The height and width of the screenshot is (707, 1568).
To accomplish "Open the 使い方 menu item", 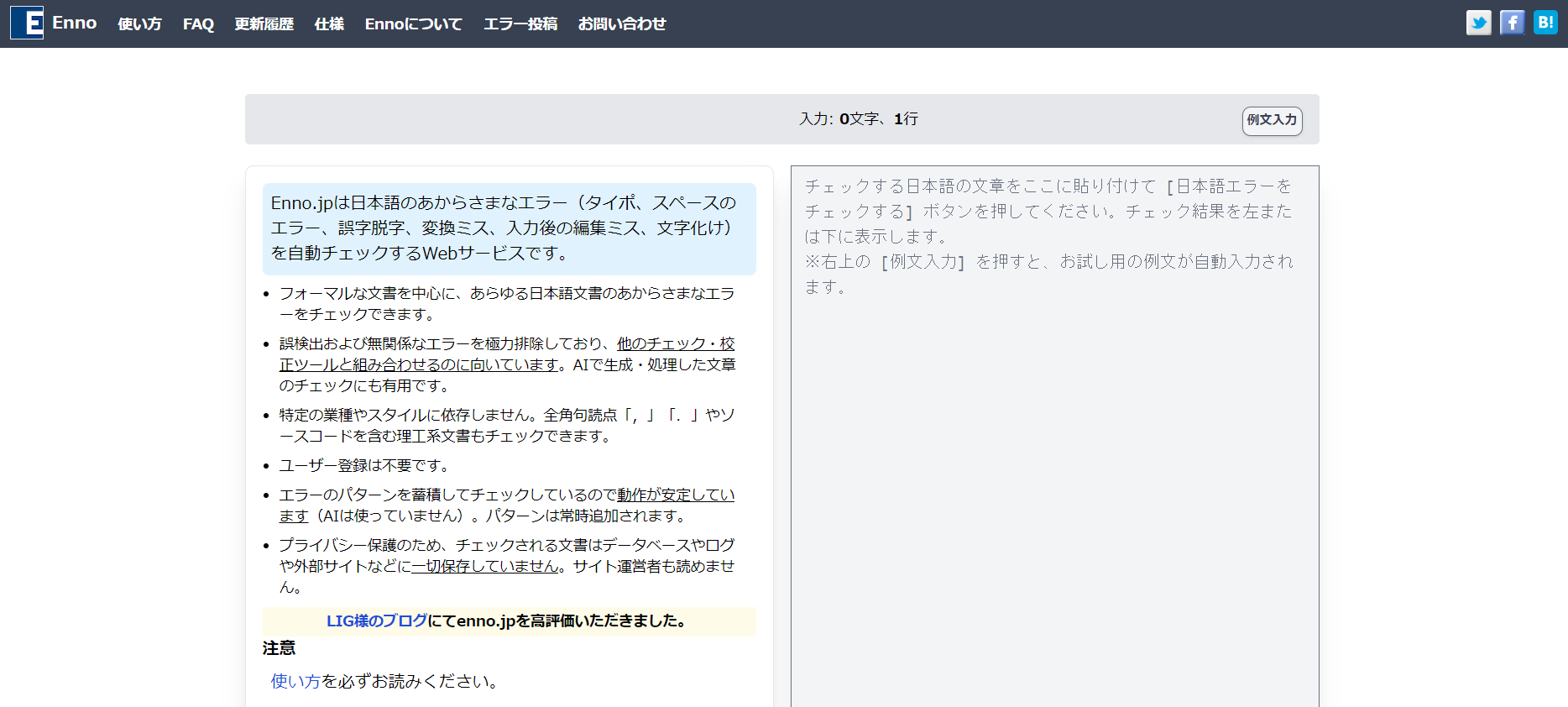I will click(x=139, y=24).
